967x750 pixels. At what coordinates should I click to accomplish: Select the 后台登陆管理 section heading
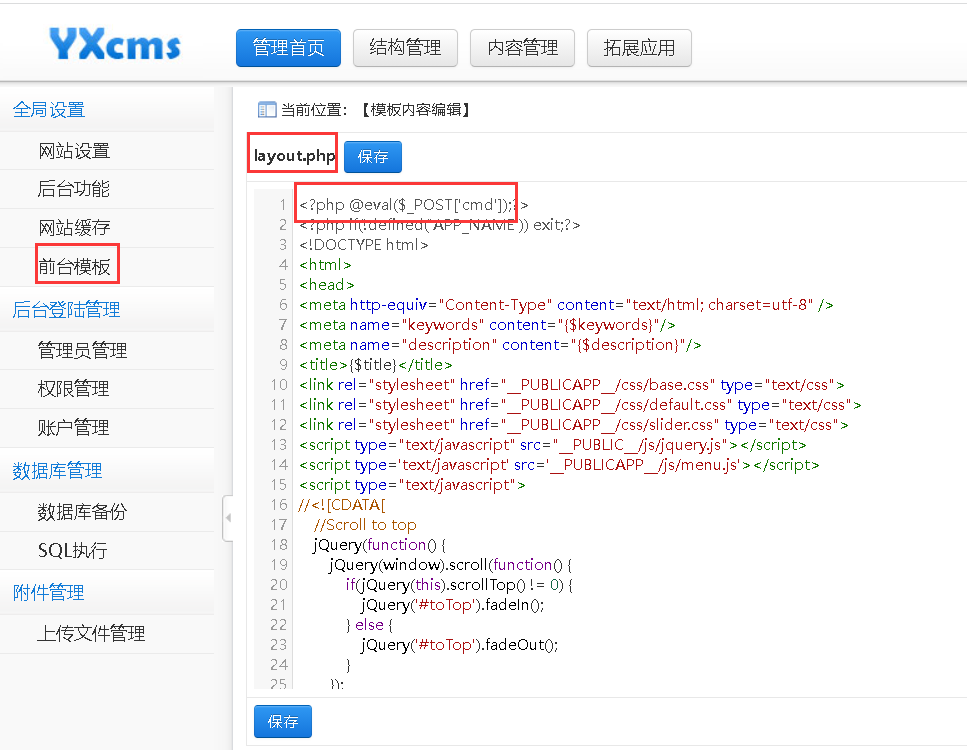point(66,309)
